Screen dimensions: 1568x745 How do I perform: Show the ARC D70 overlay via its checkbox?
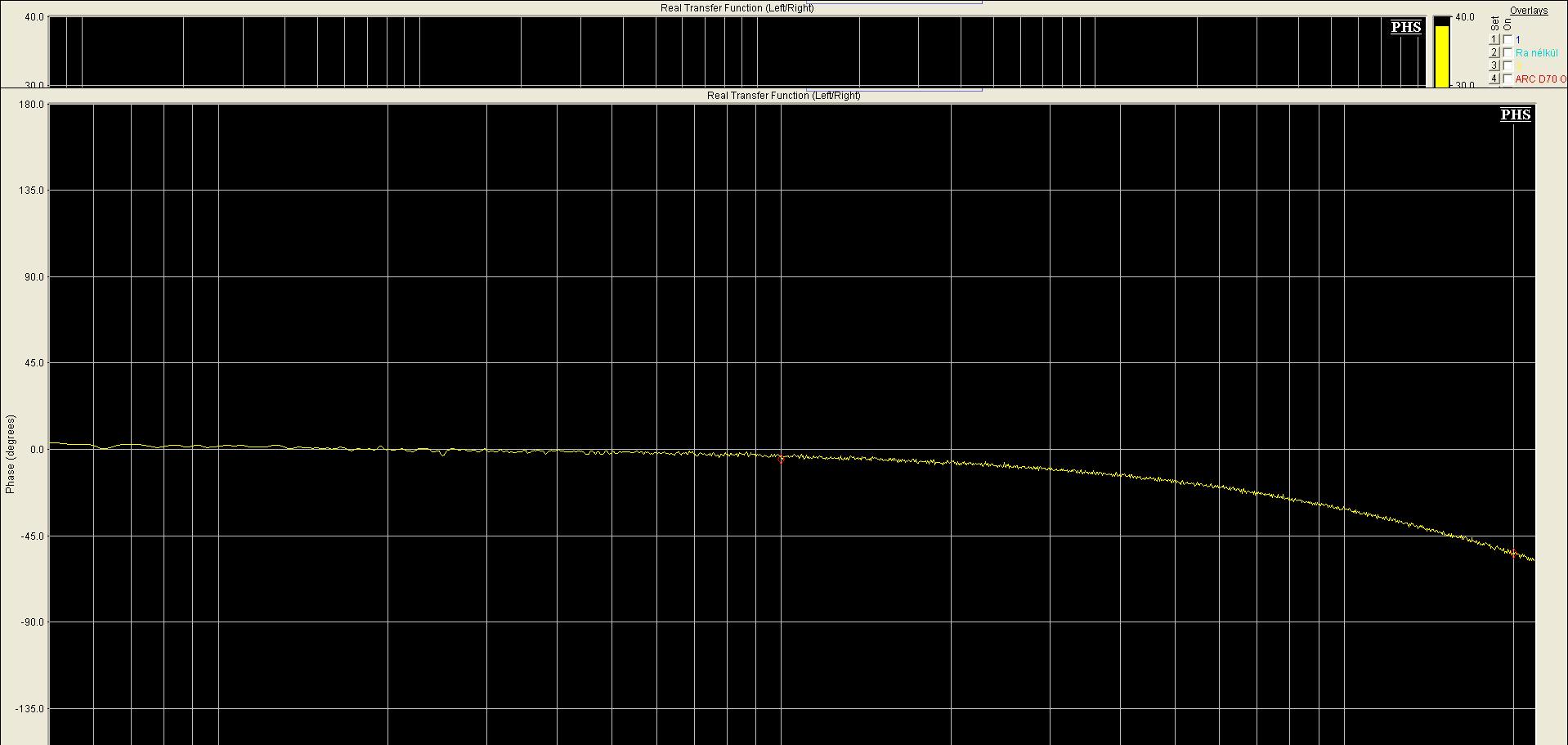[x=1508, y=79]
